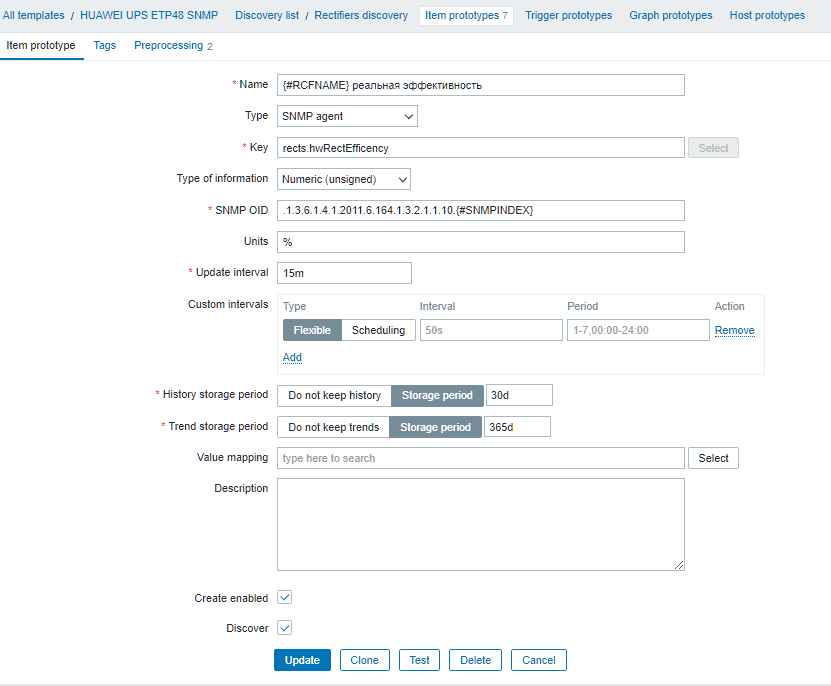Click the Update button to save
This screenshot has width=831, height=686.
point(302,660)
